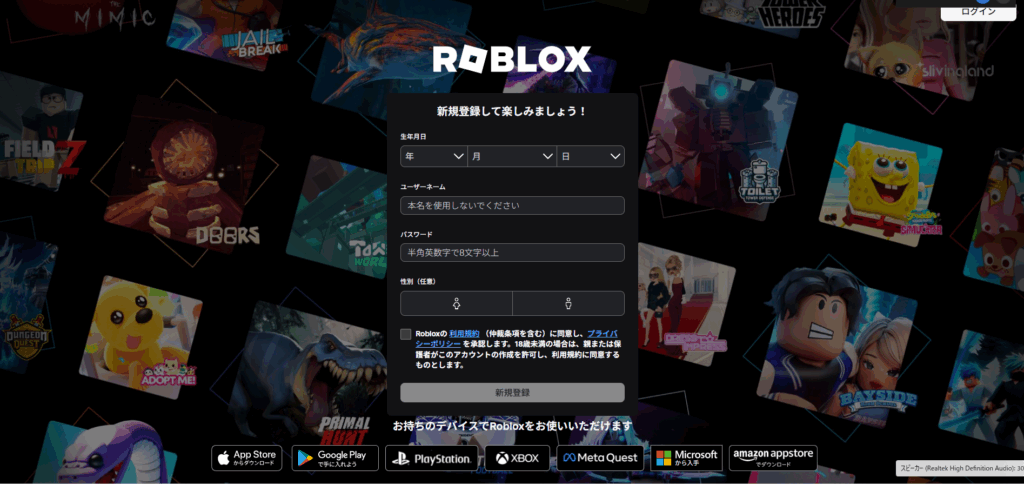Screen dimensions: 1024x484
Task: Open the Google Play badge
Action: click(328, 458)
